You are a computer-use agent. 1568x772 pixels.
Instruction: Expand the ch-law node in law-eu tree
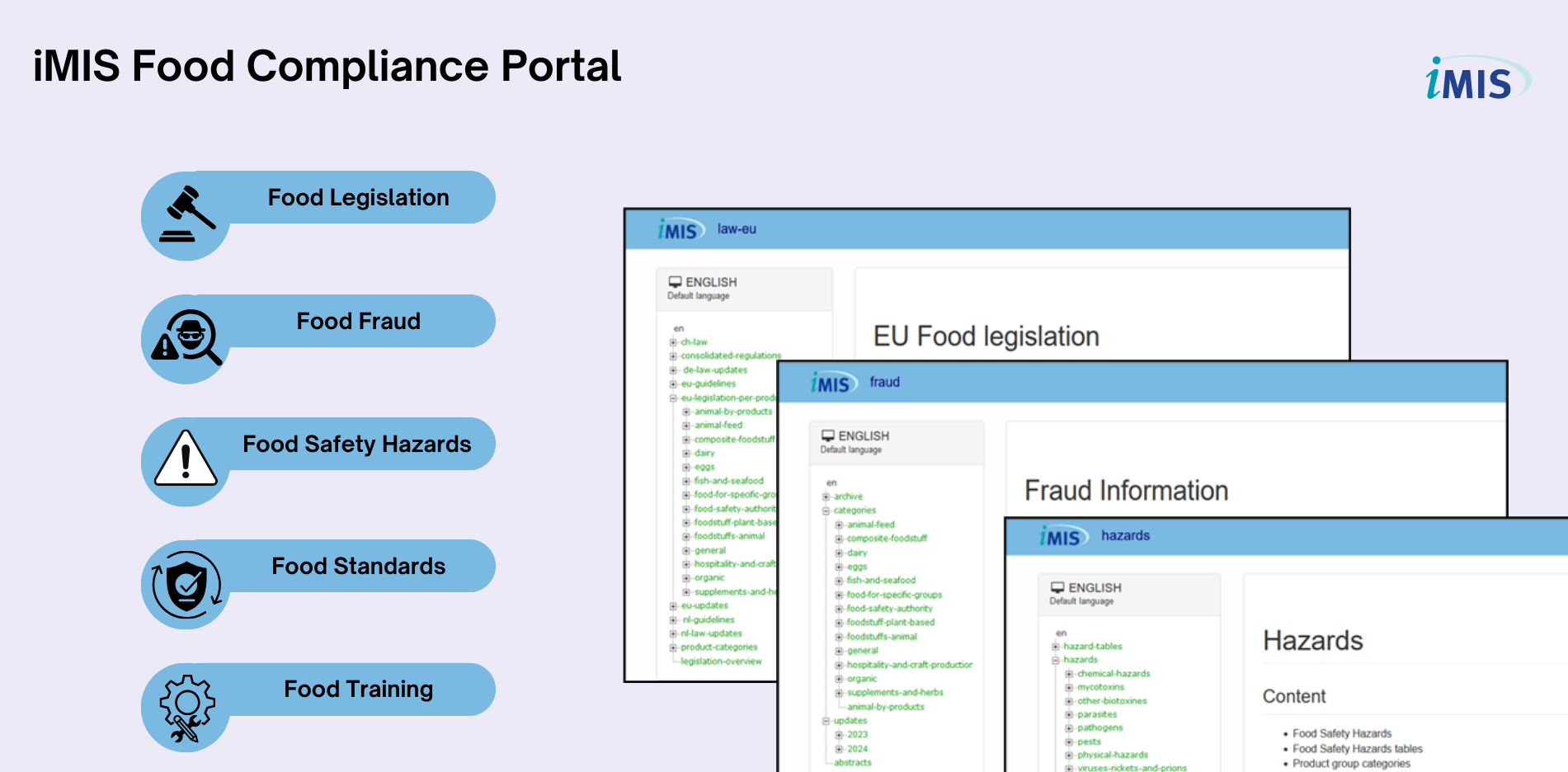click(x=673, y=342)
